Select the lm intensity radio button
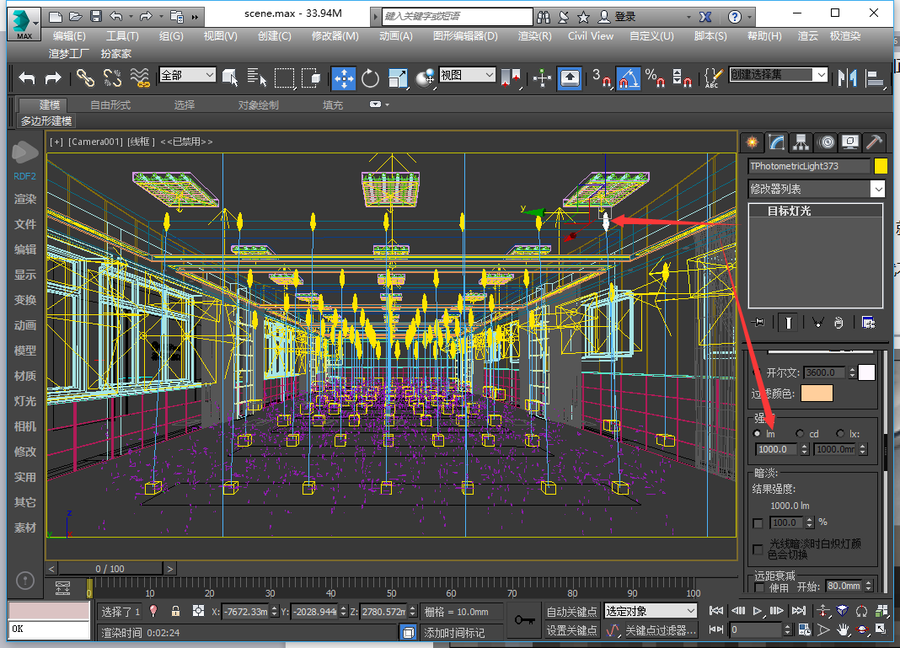 (757, 433)
